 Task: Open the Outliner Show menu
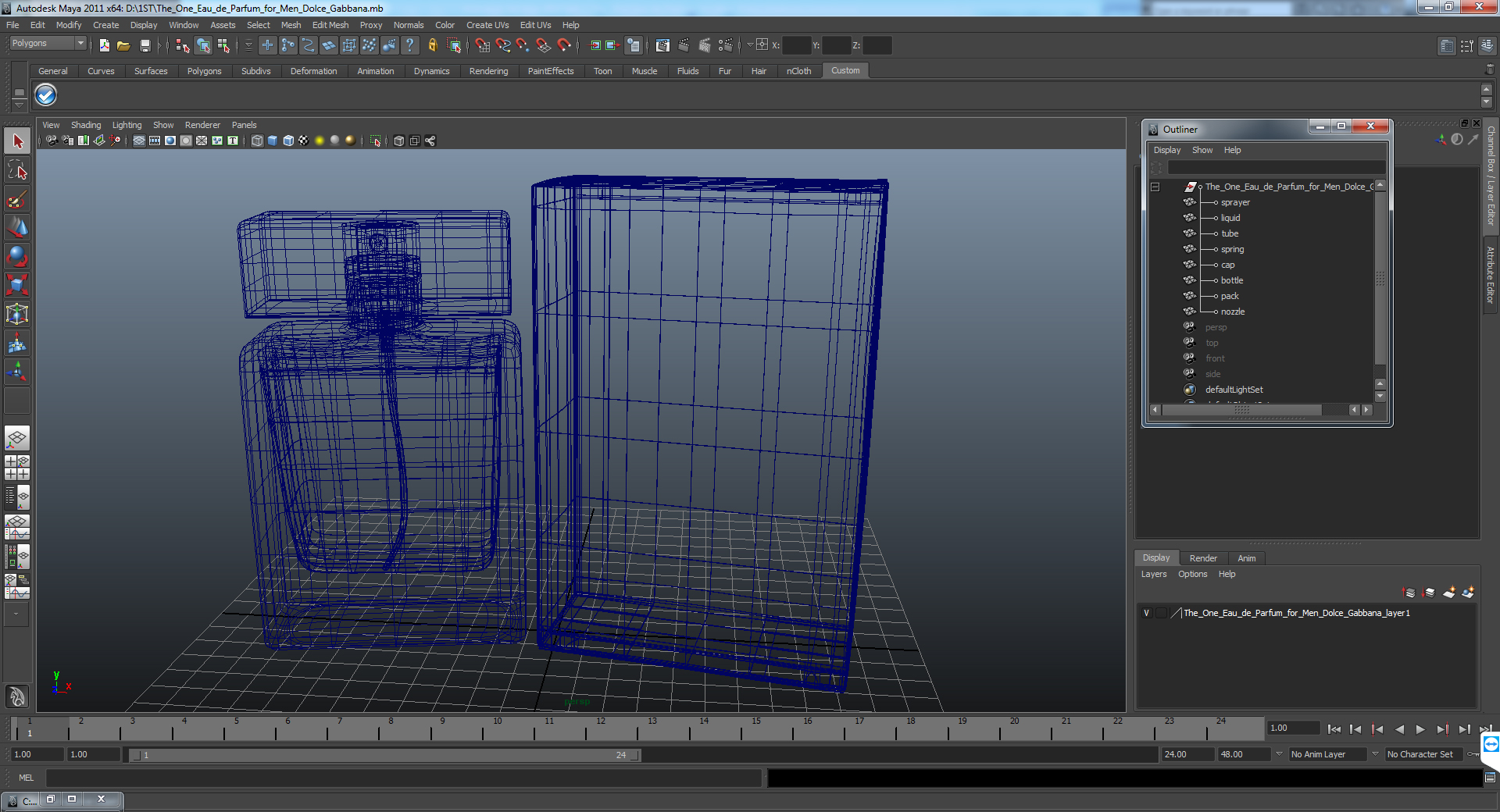tap(1202, 150)
